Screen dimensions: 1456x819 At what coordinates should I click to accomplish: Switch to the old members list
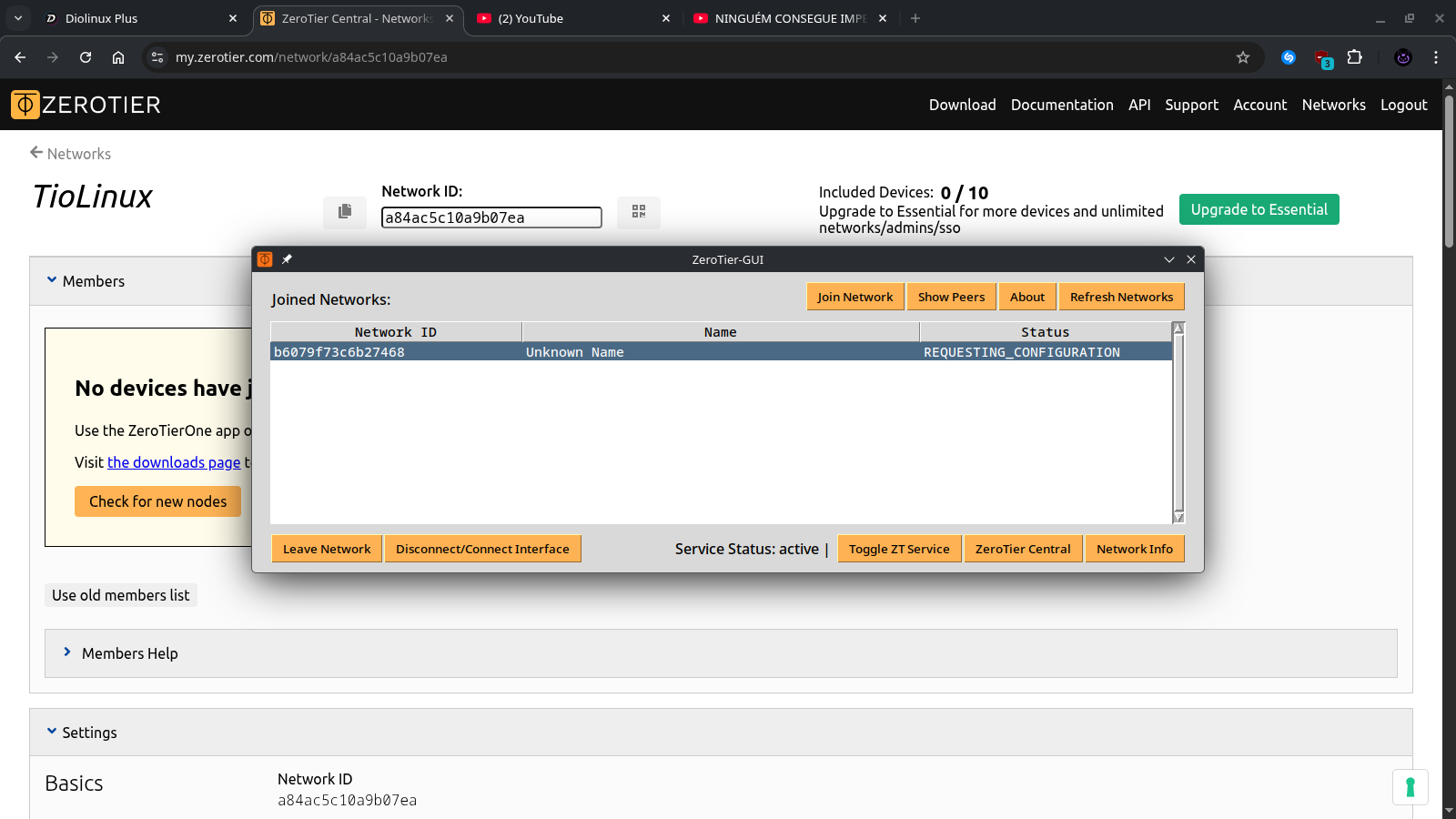click(121, 595)
